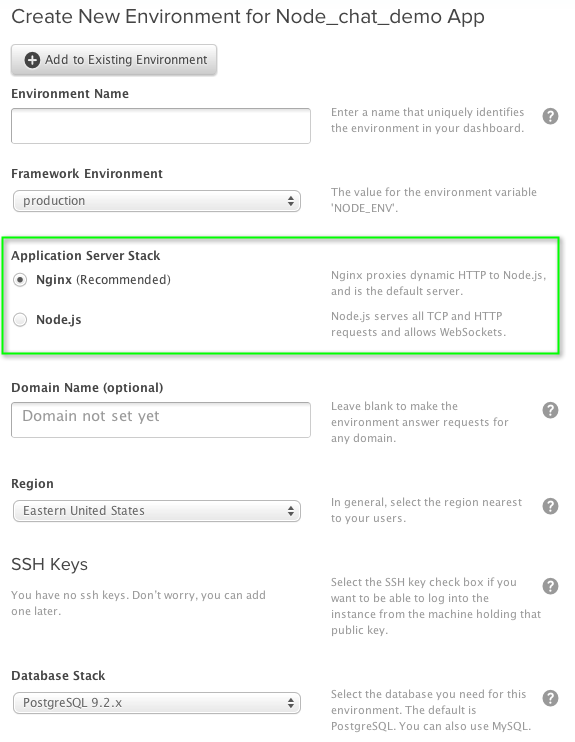Click 'select the region nearest' hint text
575x742 pixels.
pyautogui.click(x=426, y=510)
